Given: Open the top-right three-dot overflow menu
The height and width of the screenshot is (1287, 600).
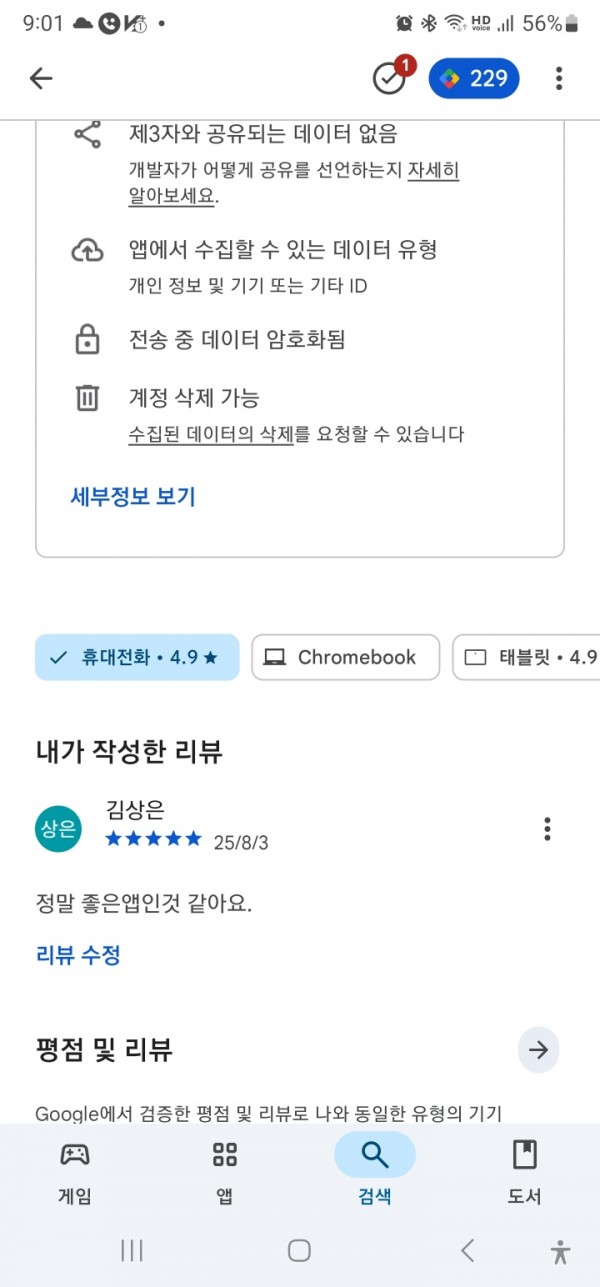Looking at the screenshot, I should pos(559,79).
